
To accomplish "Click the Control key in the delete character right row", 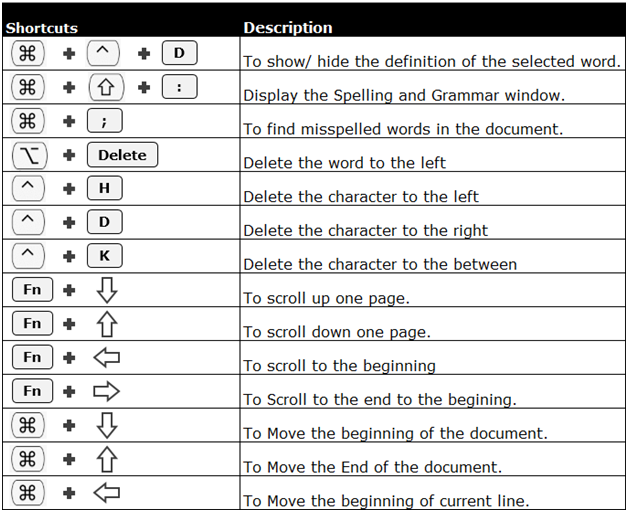I will click(28, 222).
